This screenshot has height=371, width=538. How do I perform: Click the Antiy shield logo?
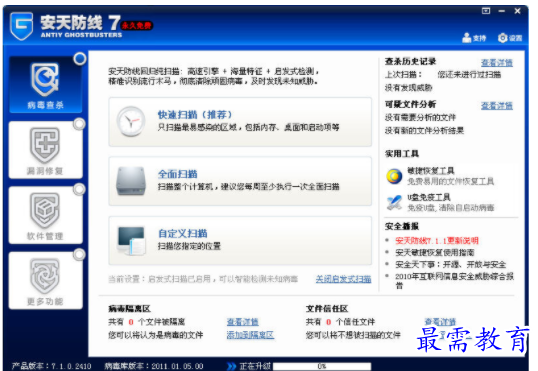coord(21,26)
